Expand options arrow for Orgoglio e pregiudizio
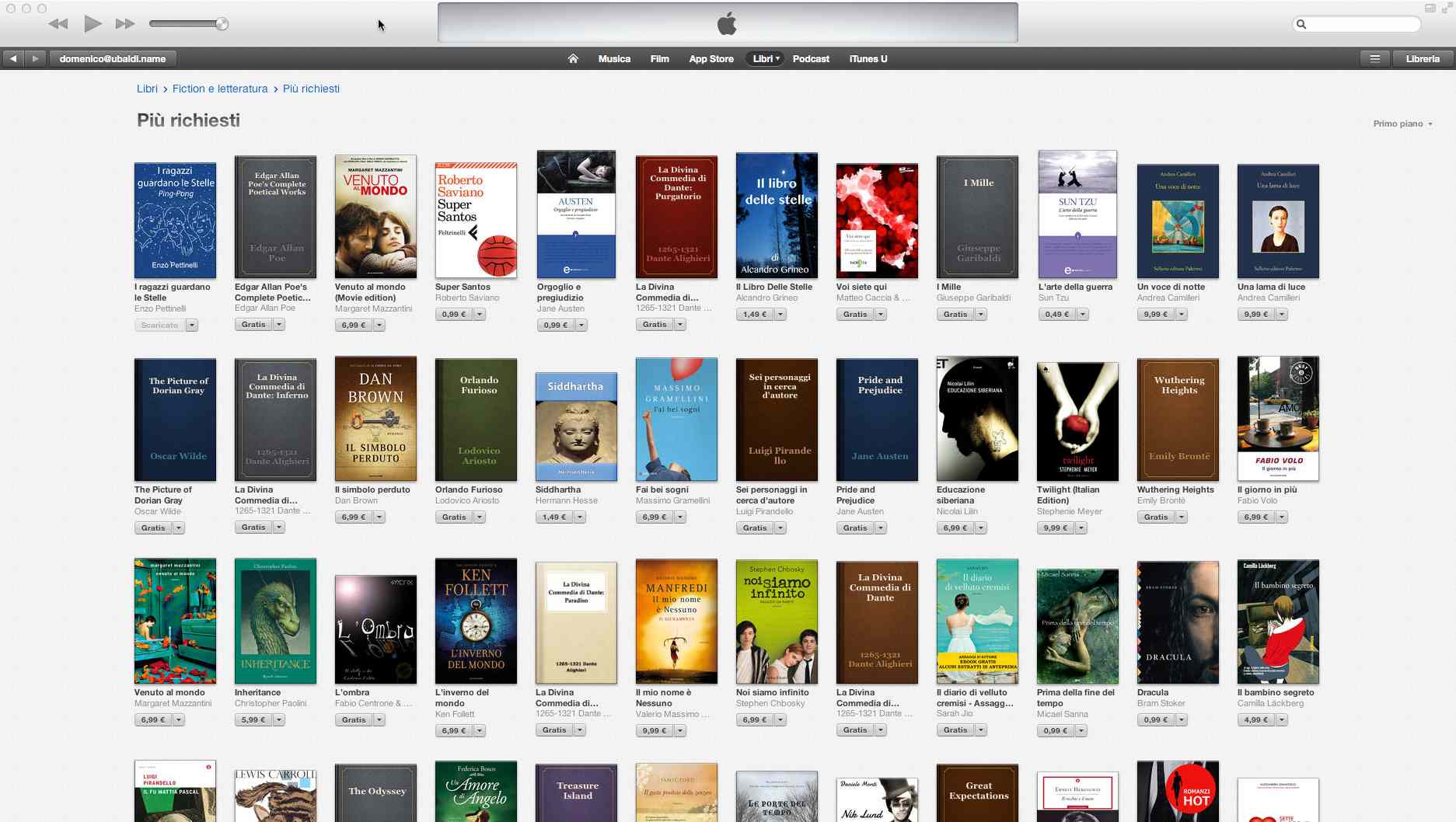The width and height of the screenshot is (1456, 822). 581,326
